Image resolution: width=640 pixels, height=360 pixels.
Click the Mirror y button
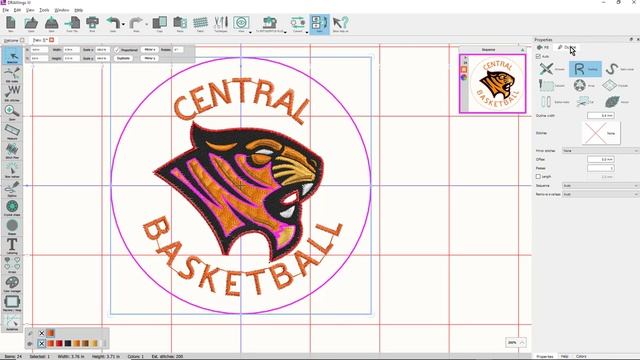(x=150, y=58)
